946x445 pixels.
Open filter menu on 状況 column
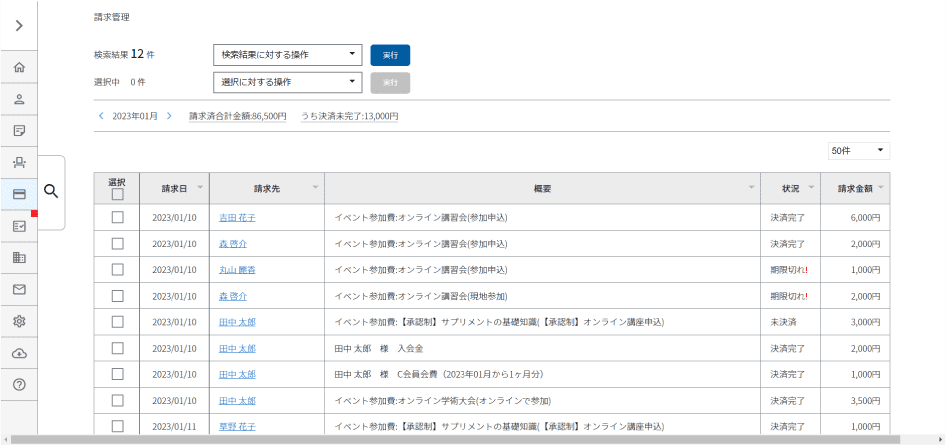click(x=811, y=188)
